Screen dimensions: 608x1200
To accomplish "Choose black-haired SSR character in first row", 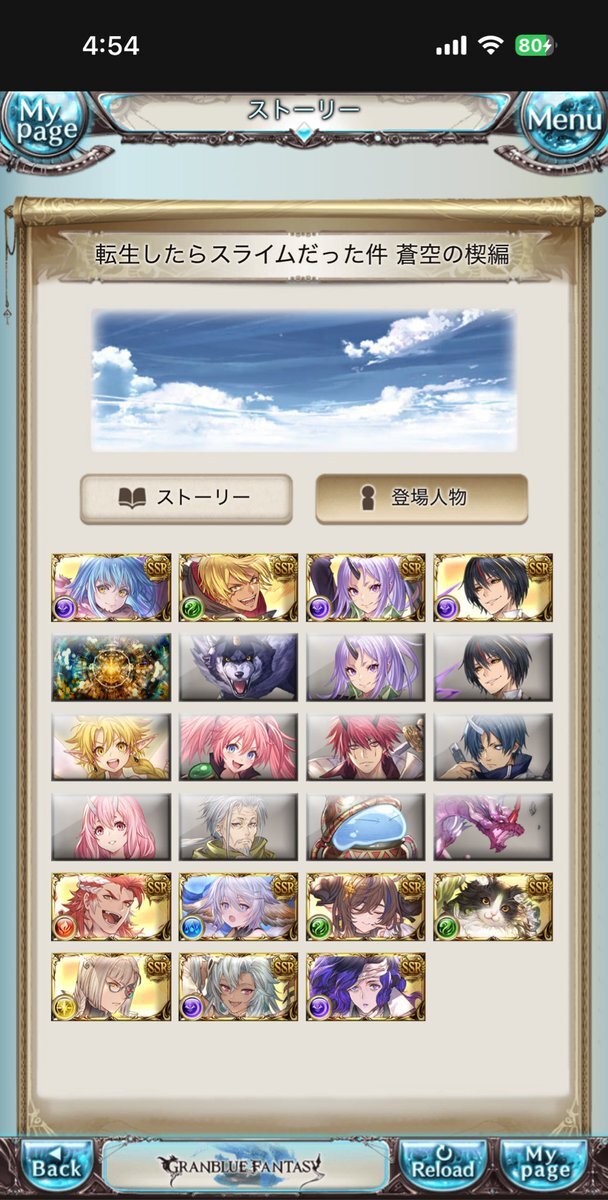I will click(493, 588).
